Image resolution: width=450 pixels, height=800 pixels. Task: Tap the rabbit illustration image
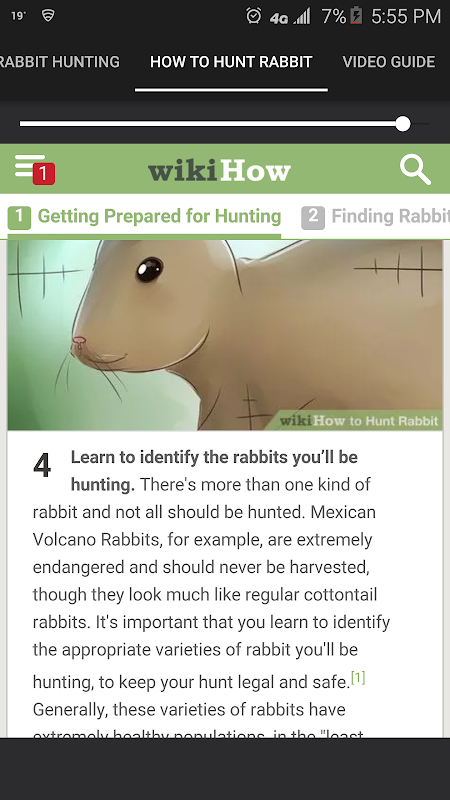225,335
